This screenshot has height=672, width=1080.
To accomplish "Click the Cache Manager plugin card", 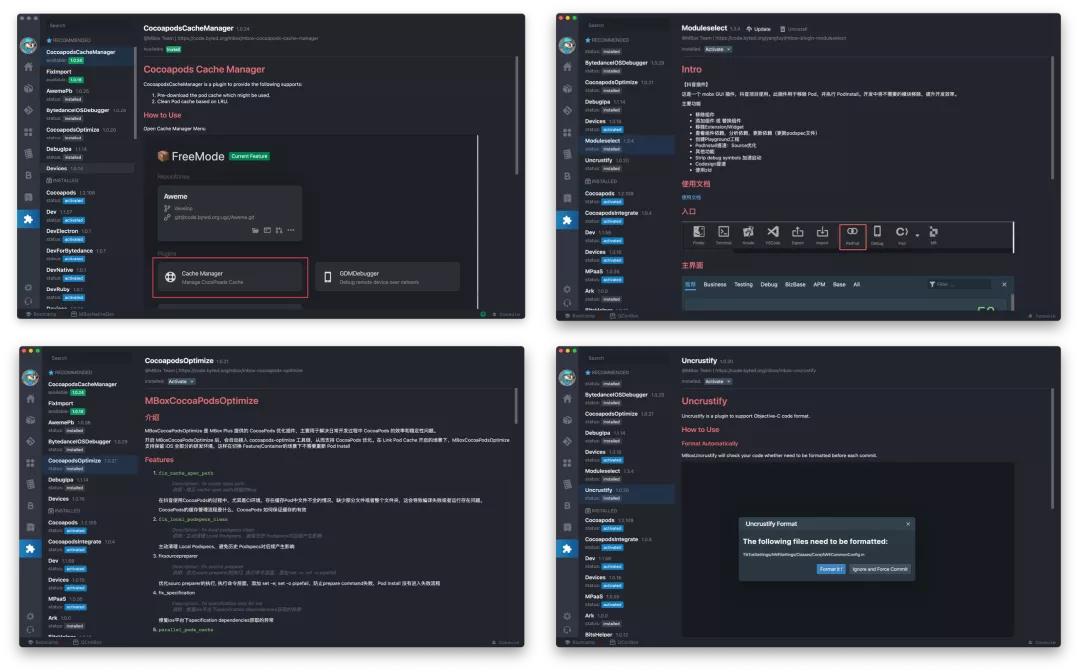I will (230, 277).
